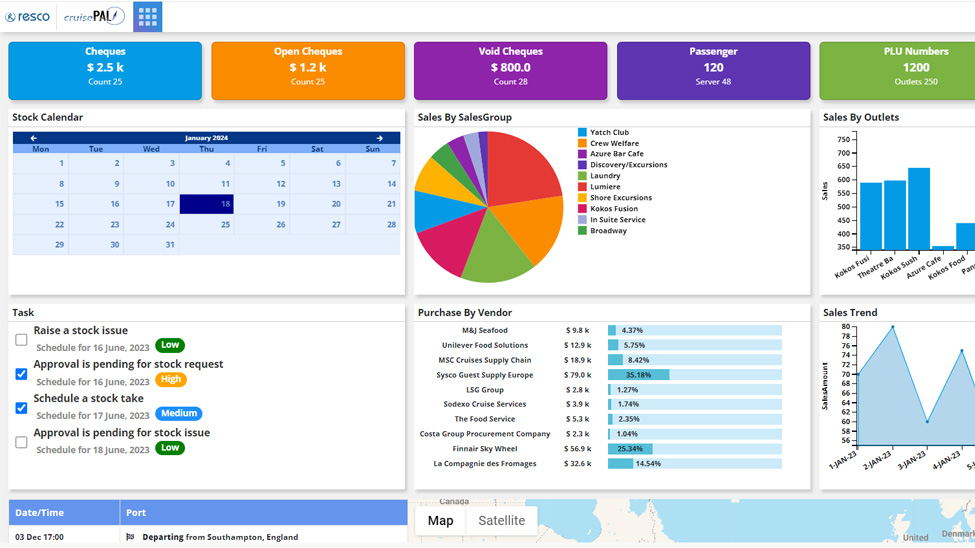Screen dimensions: 975x548
Task: Uncheck the Schedule a stock take task
Action: [21, 408]
